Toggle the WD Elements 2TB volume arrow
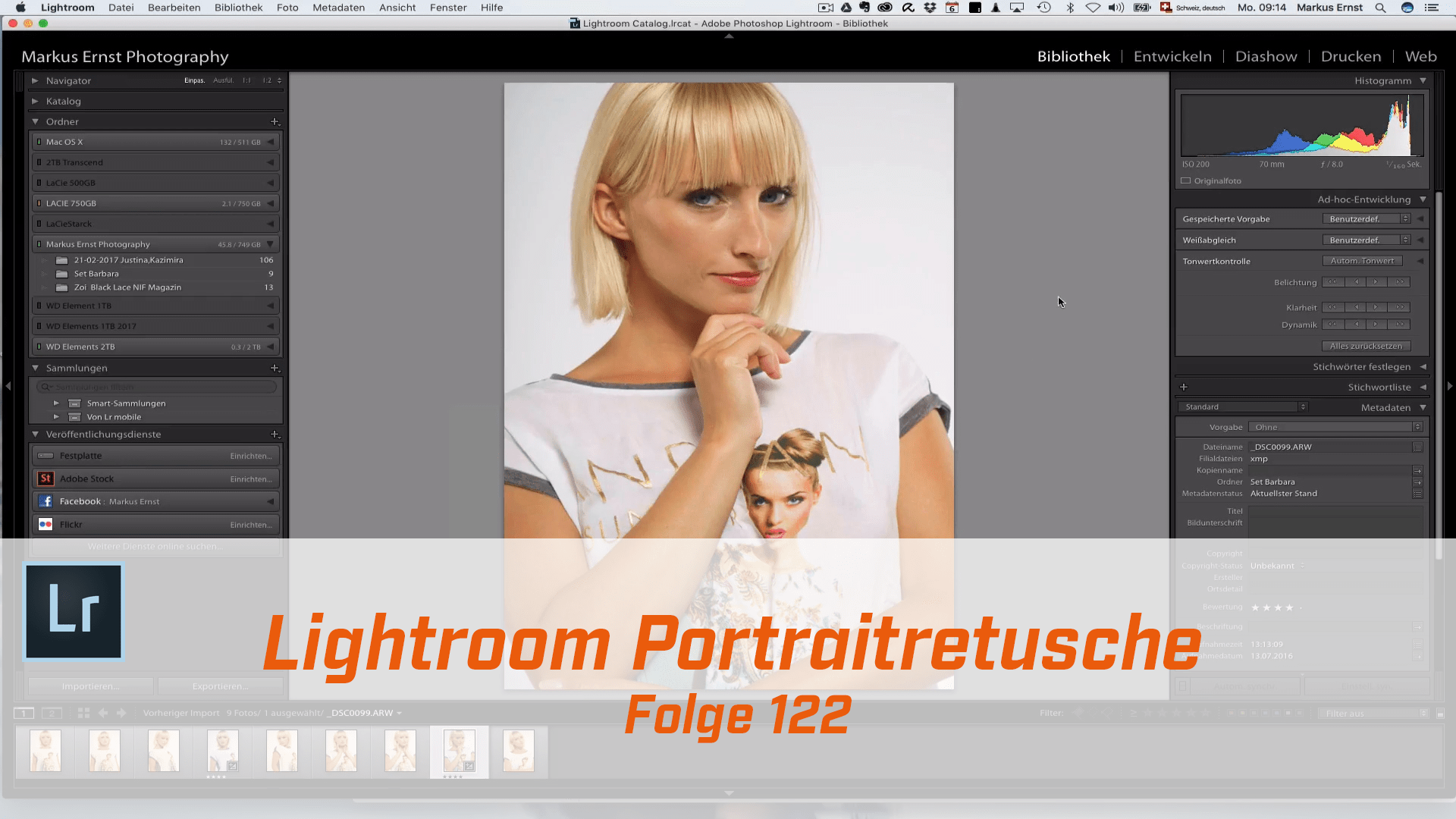This screenshot has width=1456, height=819. pos(271,347)
